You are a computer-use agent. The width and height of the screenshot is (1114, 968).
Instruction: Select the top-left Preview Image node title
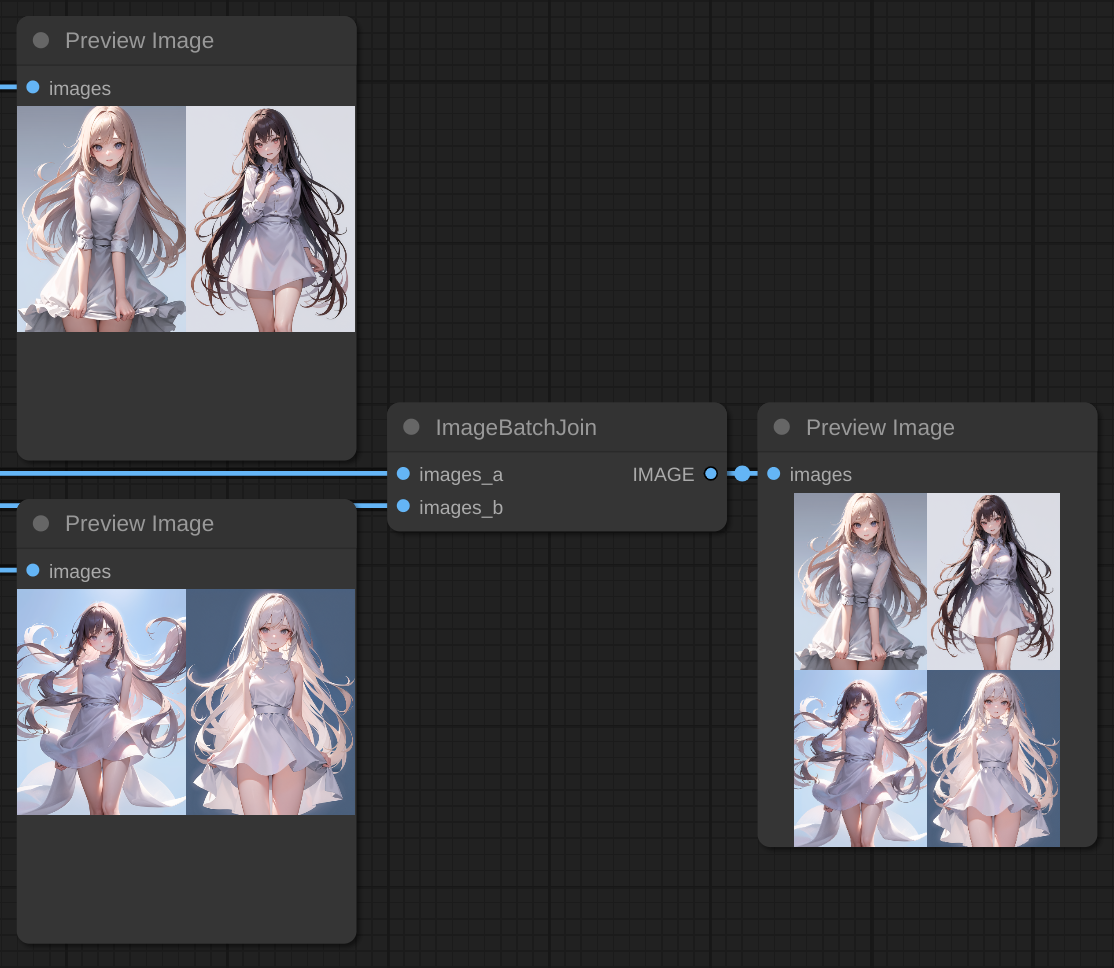pyautogui.click(x=140, y=40)
